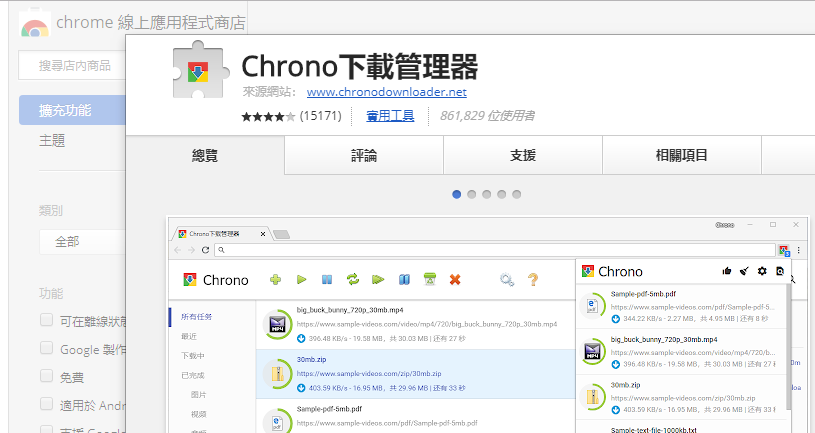Open the 實用工具 category link
Viewport: 815px width, 433px height.
(390, 116)
